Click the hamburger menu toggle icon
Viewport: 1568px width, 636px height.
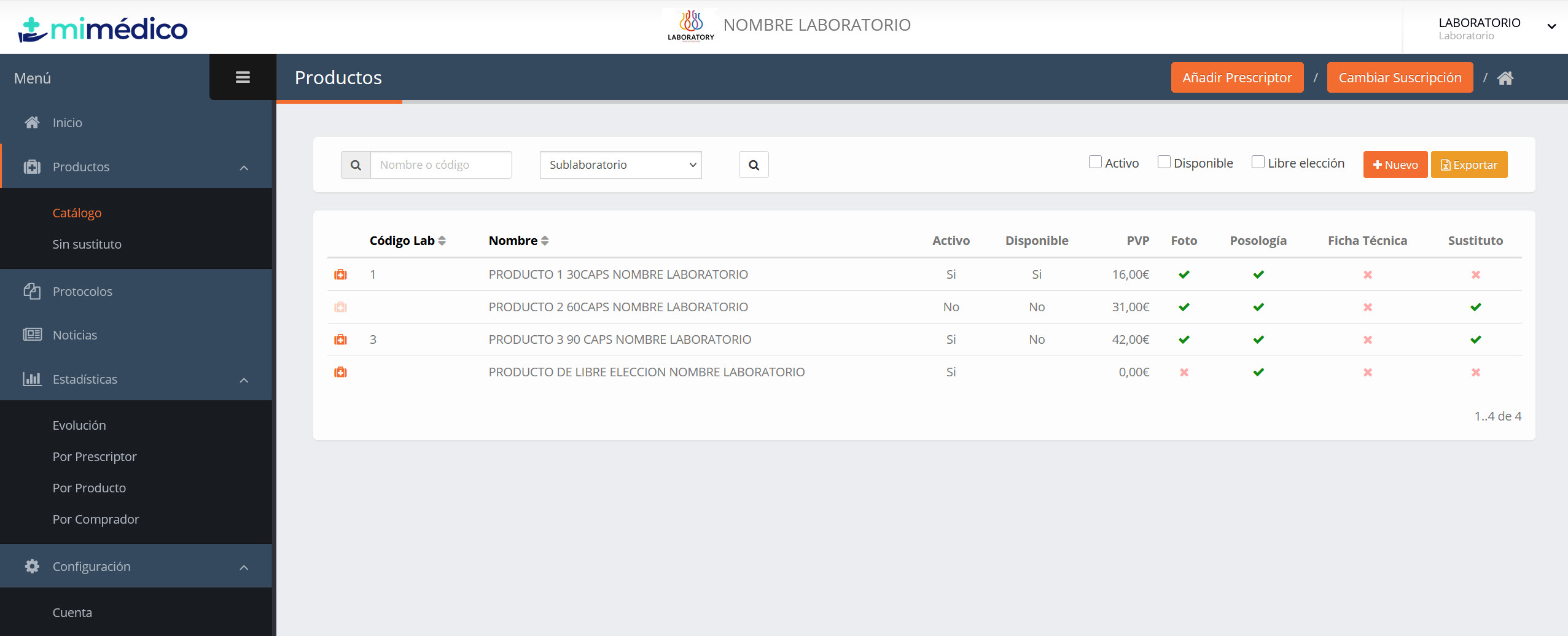[243, 77]
